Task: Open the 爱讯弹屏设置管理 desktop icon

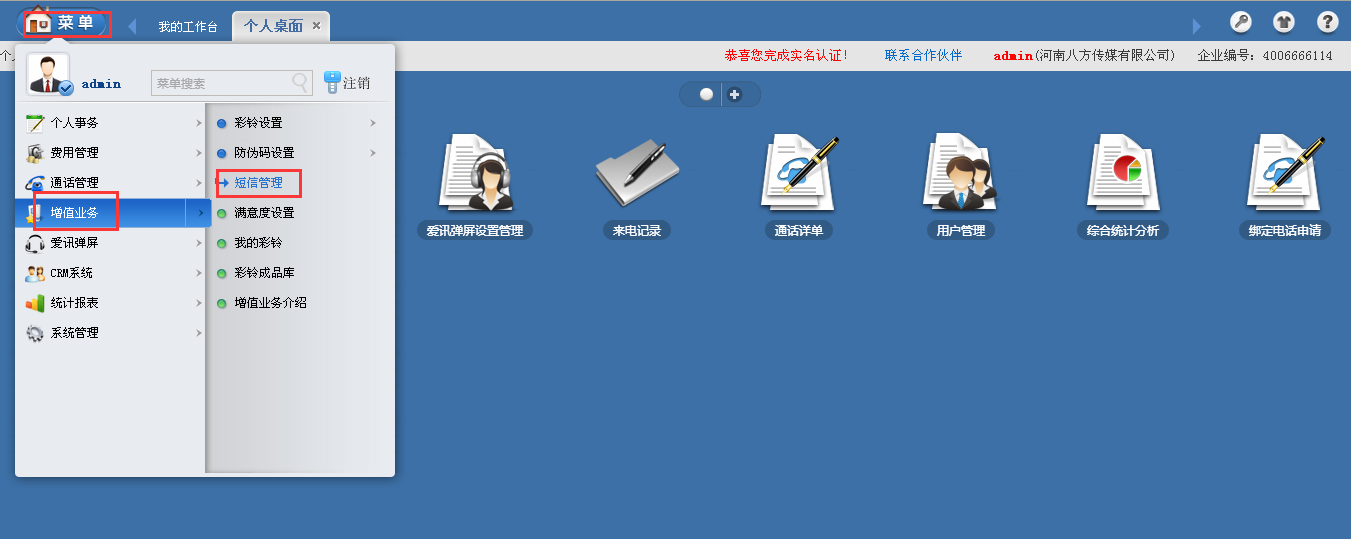Action: 474,176
